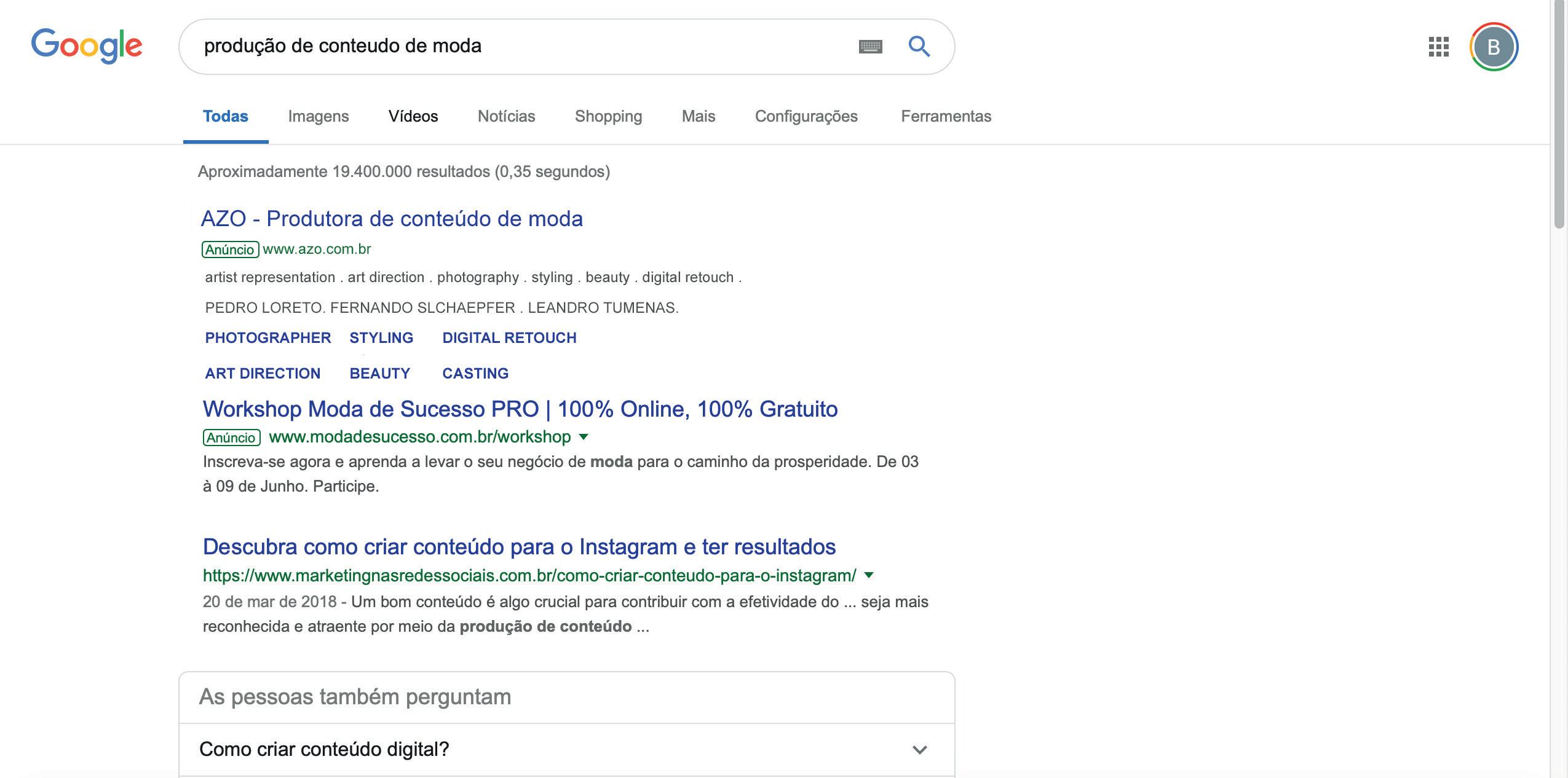1568x778 pixels.
Task: Select the Todas tab
Action: pyautogui.click(x=226, y=116)
